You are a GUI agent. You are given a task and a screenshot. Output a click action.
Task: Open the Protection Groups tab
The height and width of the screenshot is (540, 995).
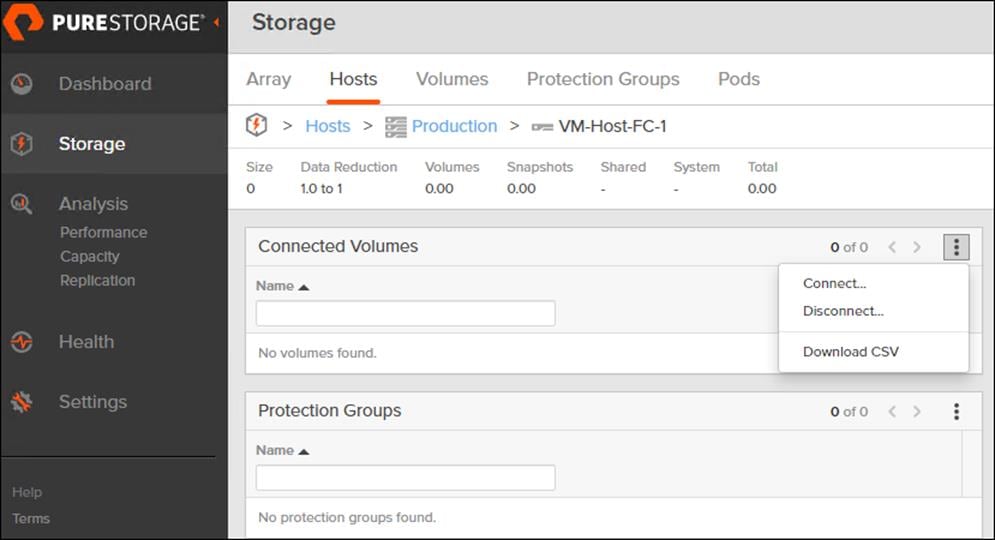pyautogui.click(x=603, y=79)
